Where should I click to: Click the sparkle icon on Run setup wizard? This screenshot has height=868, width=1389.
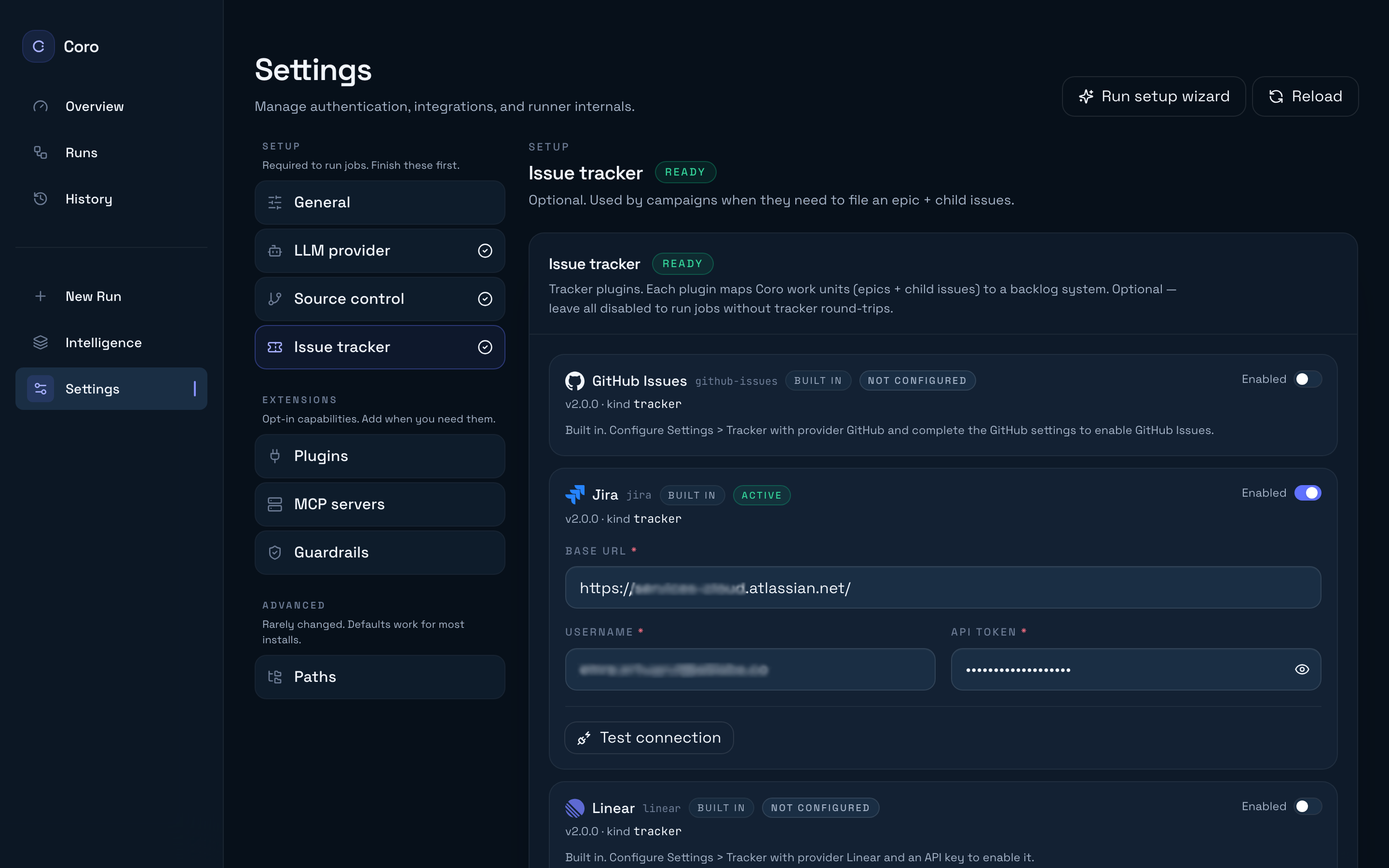pyautogui.click(x=1086, y=96)
